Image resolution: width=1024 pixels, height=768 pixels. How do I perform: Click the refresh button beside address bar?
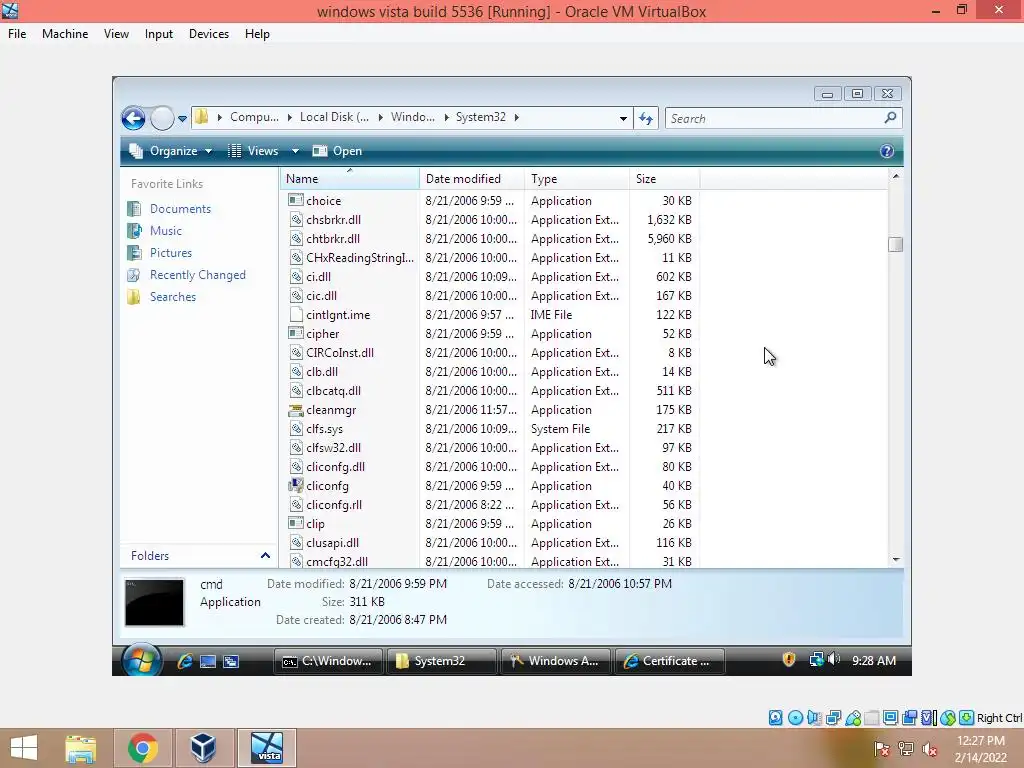[x=646, y=118]
